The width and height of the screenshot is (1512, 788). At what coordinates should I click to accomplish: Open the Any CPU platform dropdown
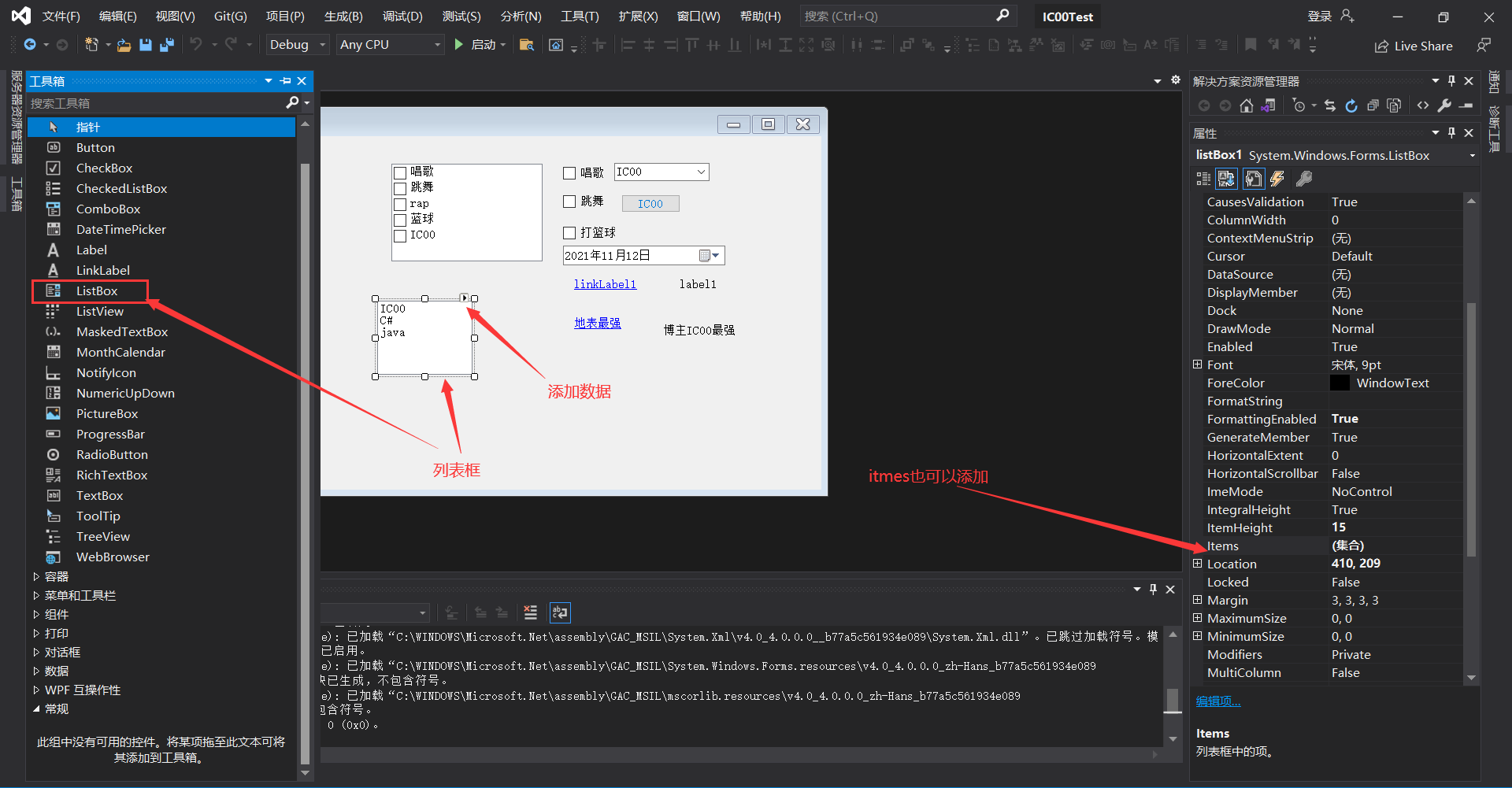point(389,44)
